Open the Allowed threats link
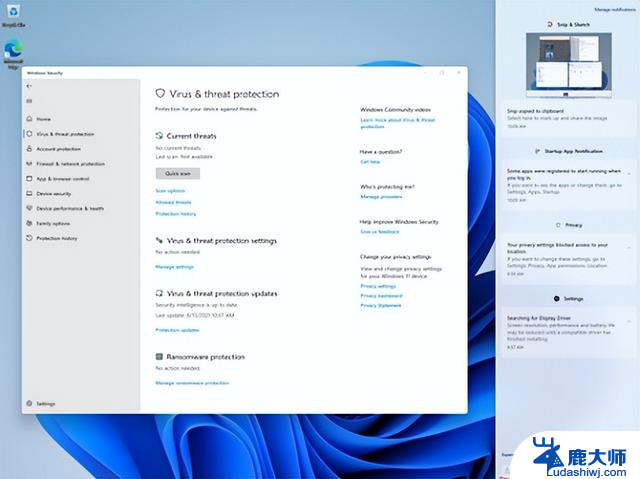Screen dimensions: 640x479 (173, 202)
